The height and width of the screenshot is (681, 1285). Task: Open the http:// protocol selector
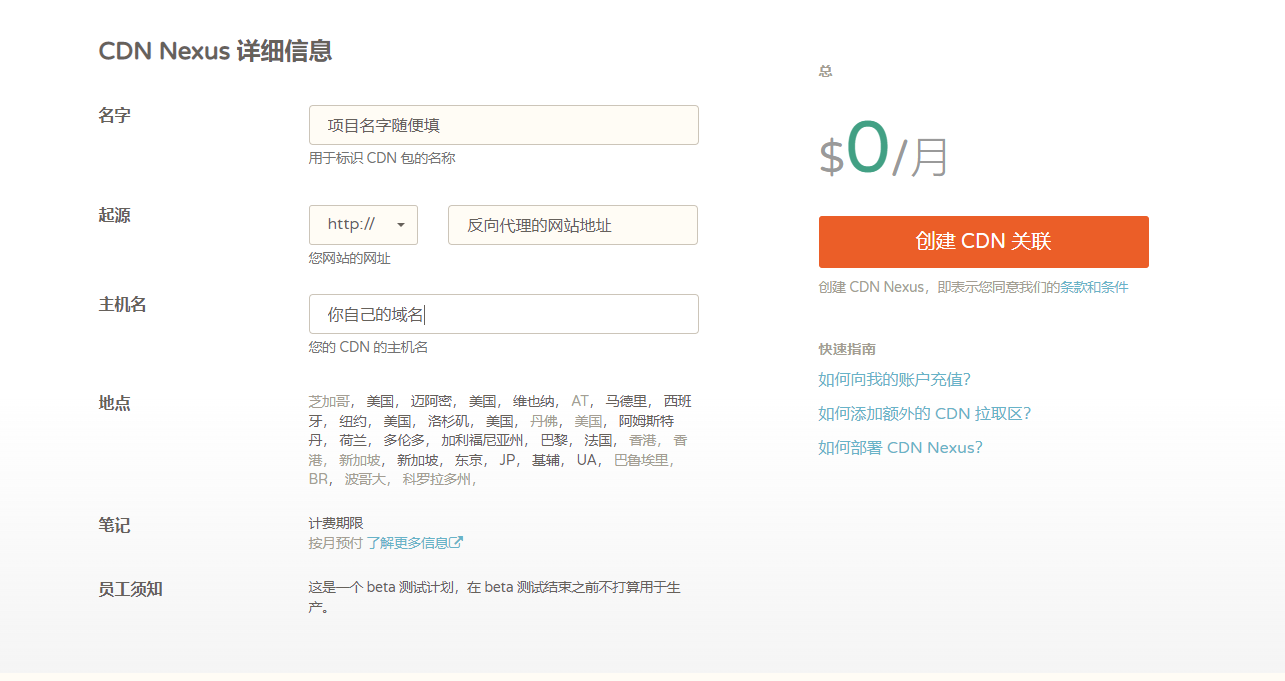click(363, 225)
